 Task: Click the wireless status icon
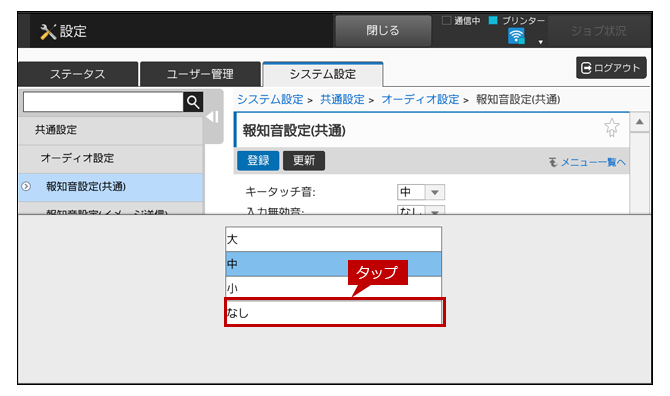point(516,36)
